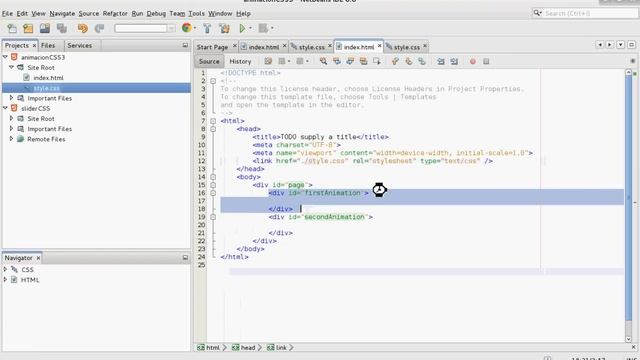Viewport: 640px width, 360px height.
Task: Switch to the Files tab
Action: pos(48,45)
